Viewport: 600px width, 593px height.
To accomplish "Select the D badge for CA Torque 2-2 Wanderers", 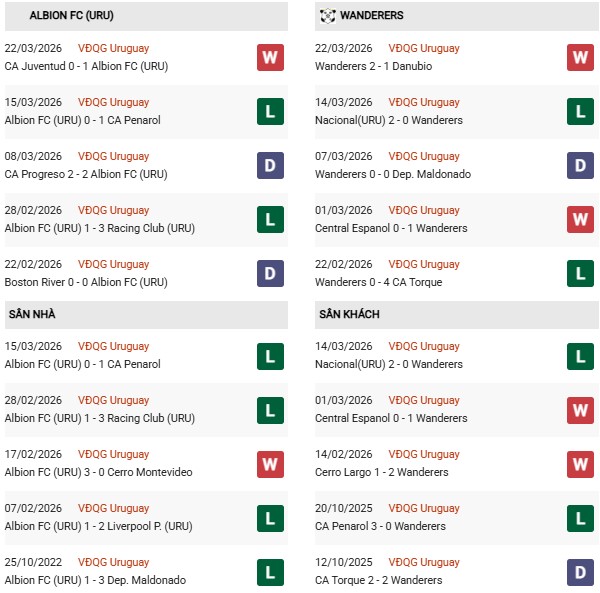I will pos(580,571).
